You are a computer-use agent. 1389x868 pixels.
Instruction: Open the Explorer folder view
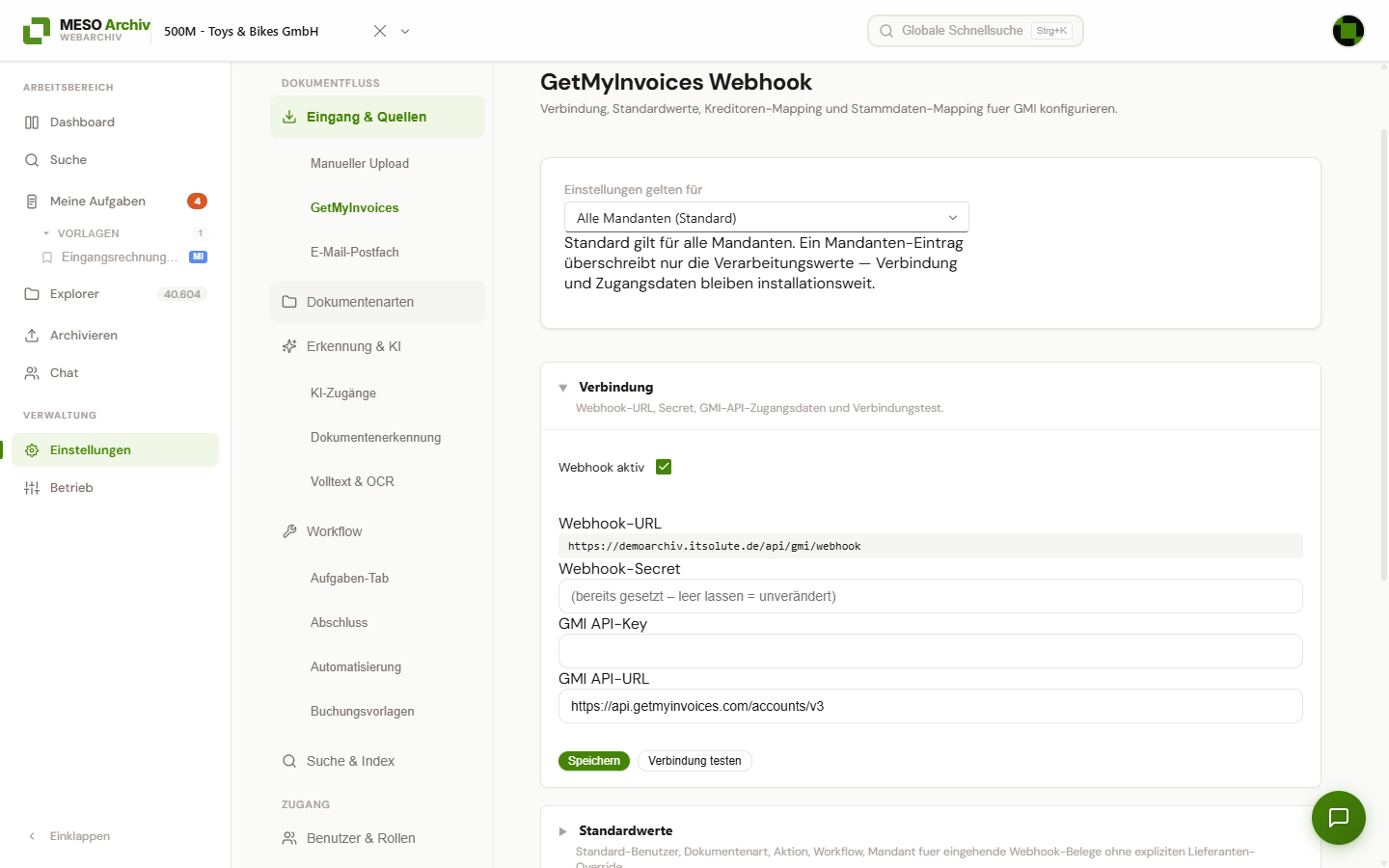[x=115, y=294]
